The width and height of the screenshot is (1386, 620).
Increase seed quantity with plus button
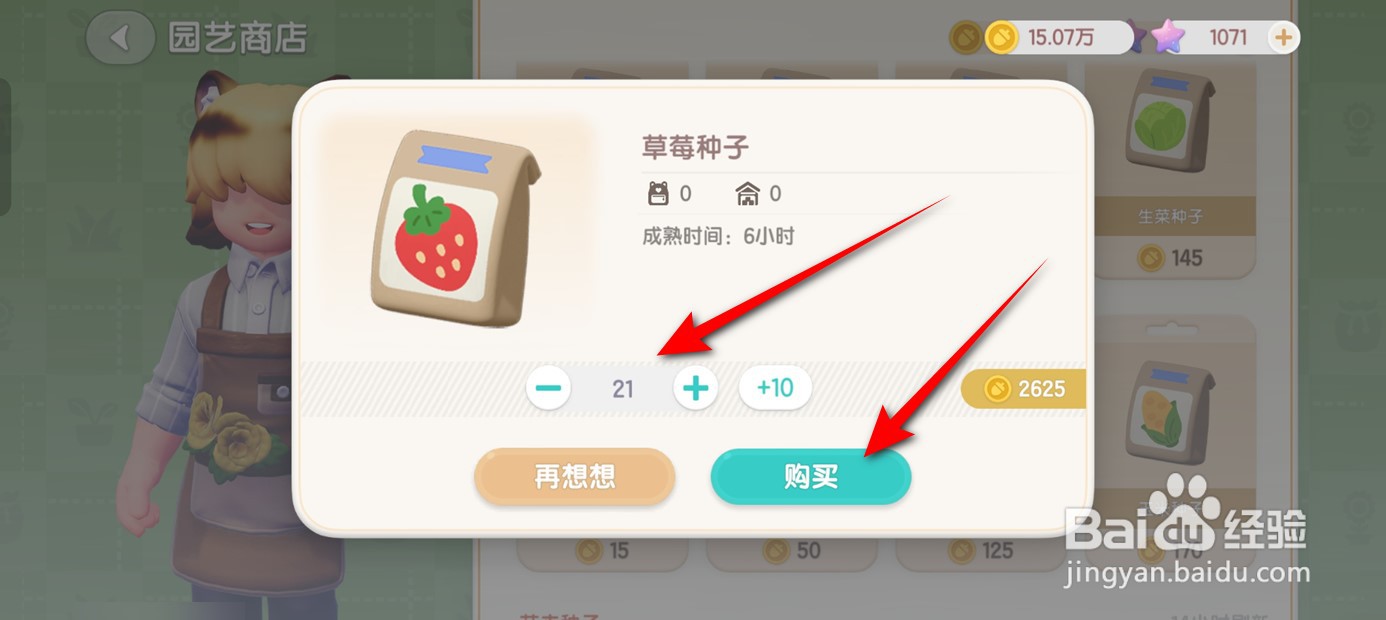coord(696,388)
